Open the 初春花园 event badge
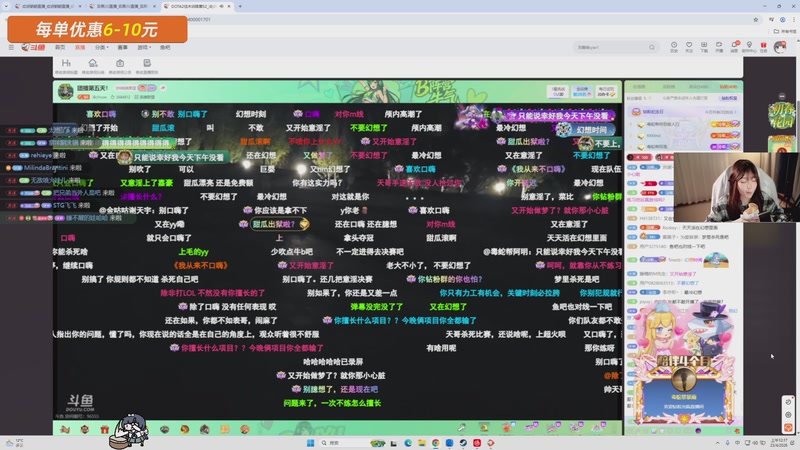The height and width of the screenshot is (450, 800). click(781, 116)
